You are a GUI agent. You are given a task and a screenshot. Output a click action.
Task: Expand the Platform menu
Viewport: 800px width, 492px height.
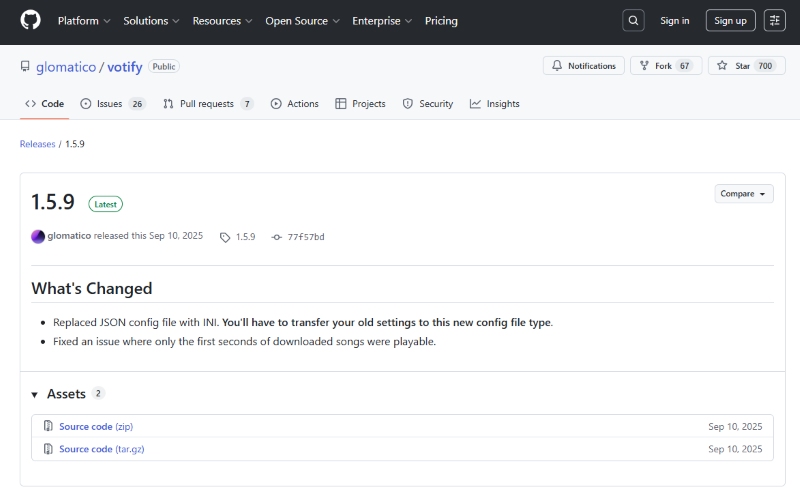(x=84, y=21)
